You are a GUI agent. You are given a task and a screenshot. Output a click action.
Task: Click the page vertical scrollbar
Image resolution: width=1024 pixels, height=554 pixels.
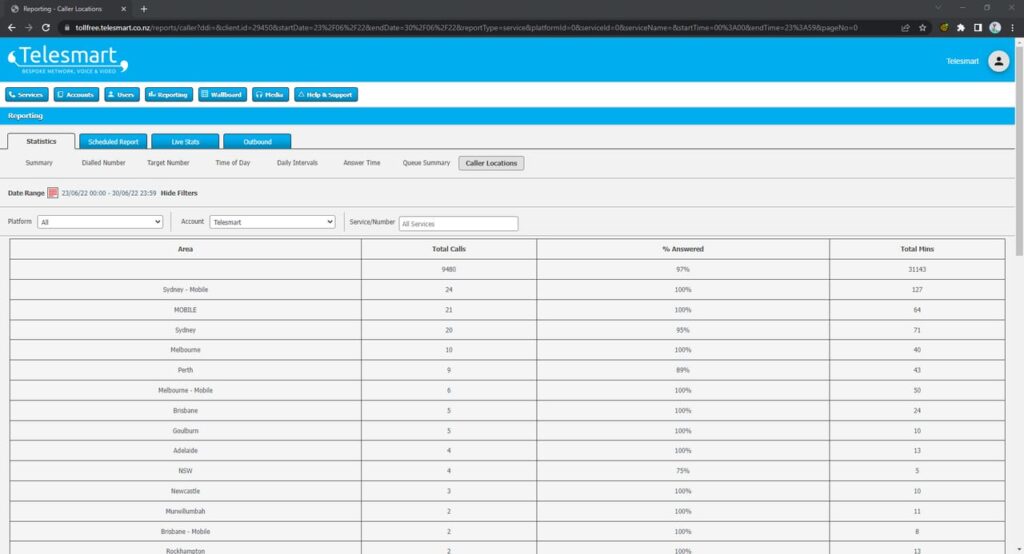pos(1019,150)
